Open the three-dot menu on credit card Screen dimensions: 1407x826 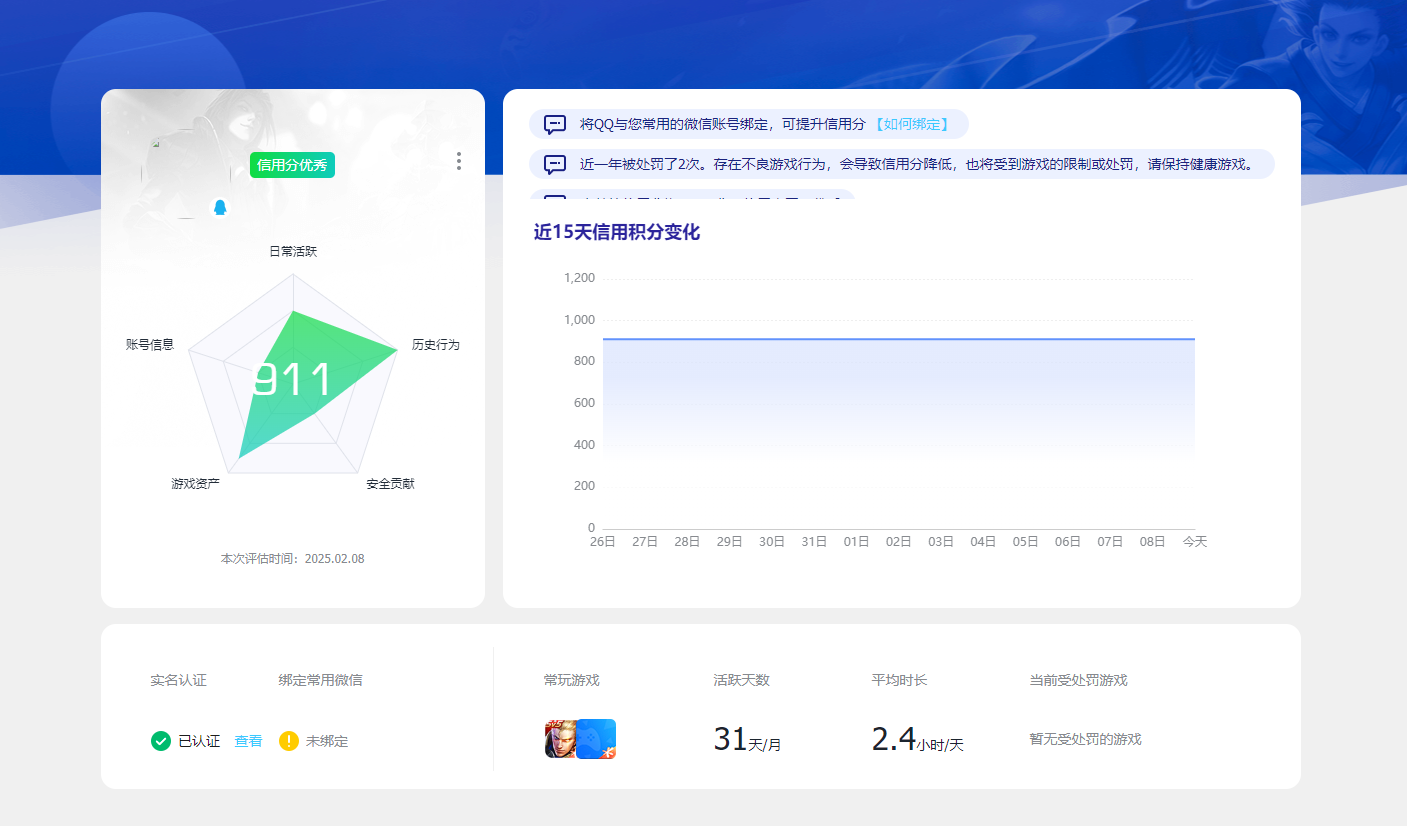459,161
